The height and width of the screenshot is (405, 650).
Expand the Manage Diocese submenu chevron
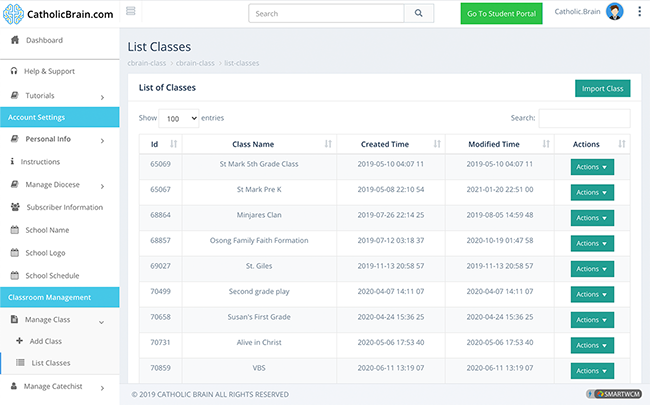pyautogui.click(x=102, y=187)
